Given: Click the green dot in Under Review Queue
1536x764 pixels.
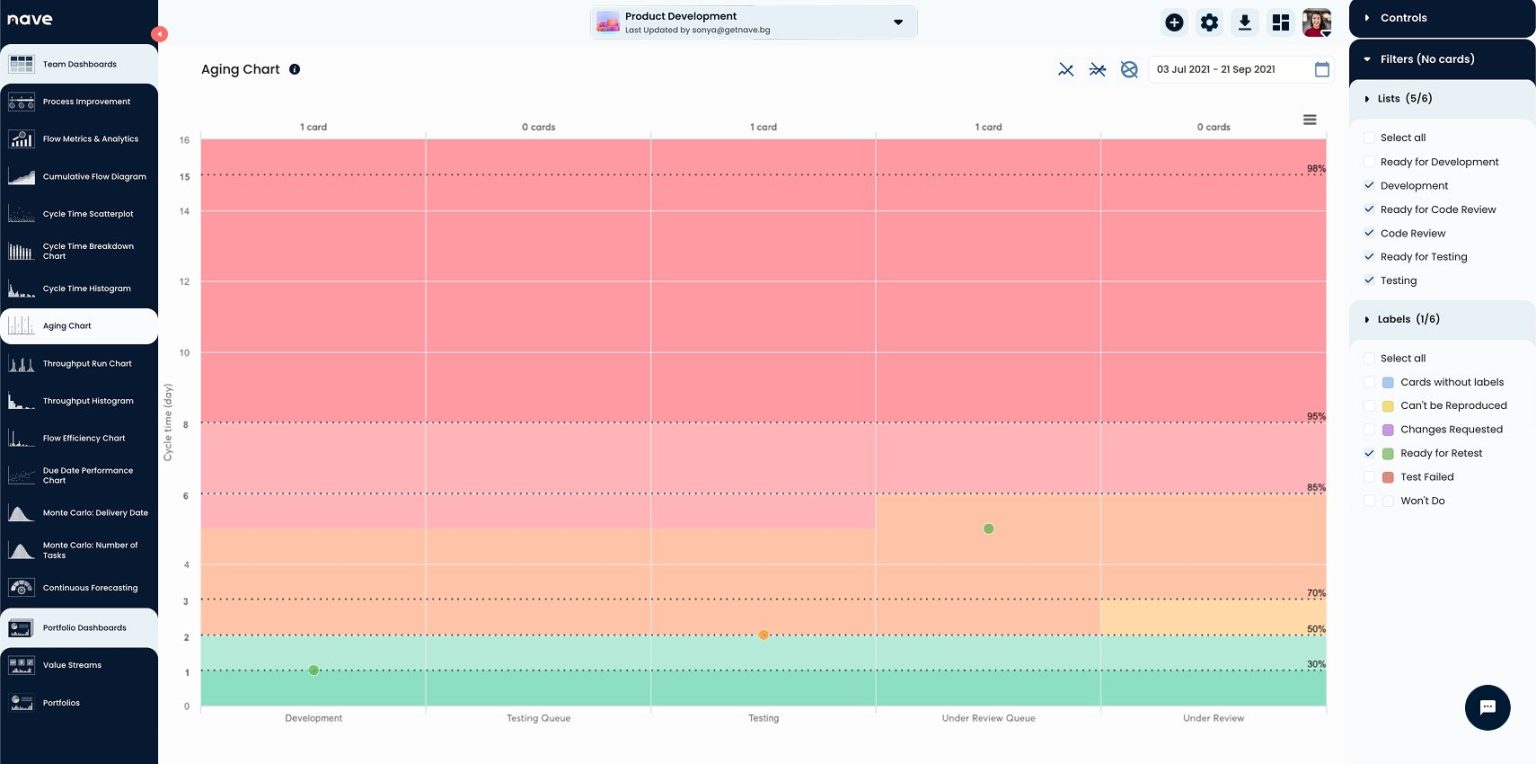Looking at the screenshot, I should (988, 529).
